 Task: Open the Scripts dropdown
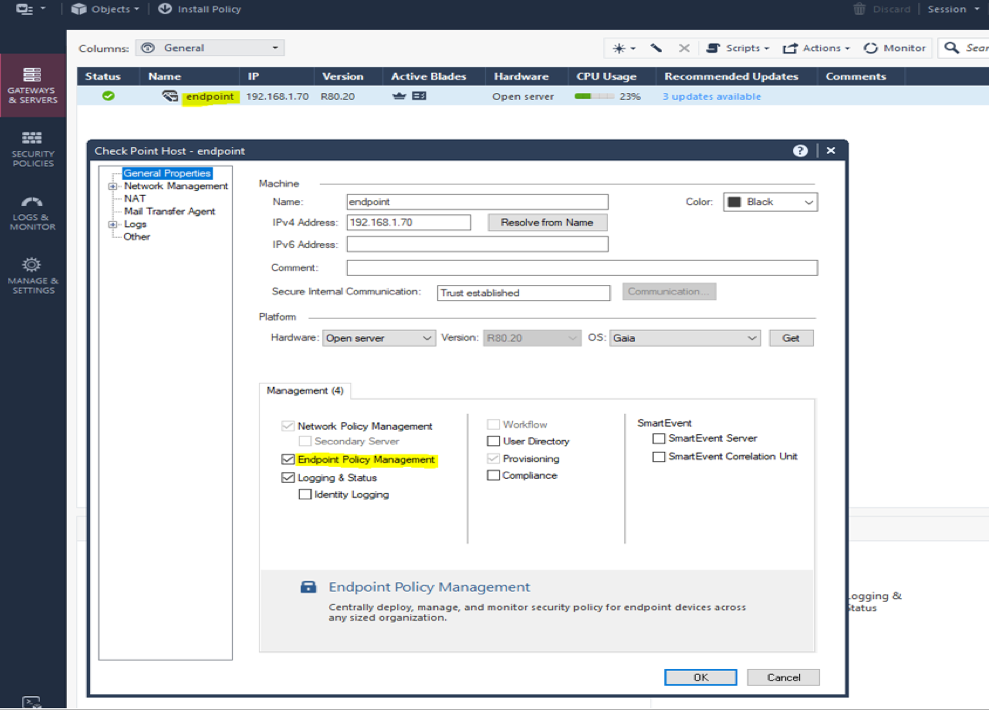pyautogui.click(x=738, y=48)
